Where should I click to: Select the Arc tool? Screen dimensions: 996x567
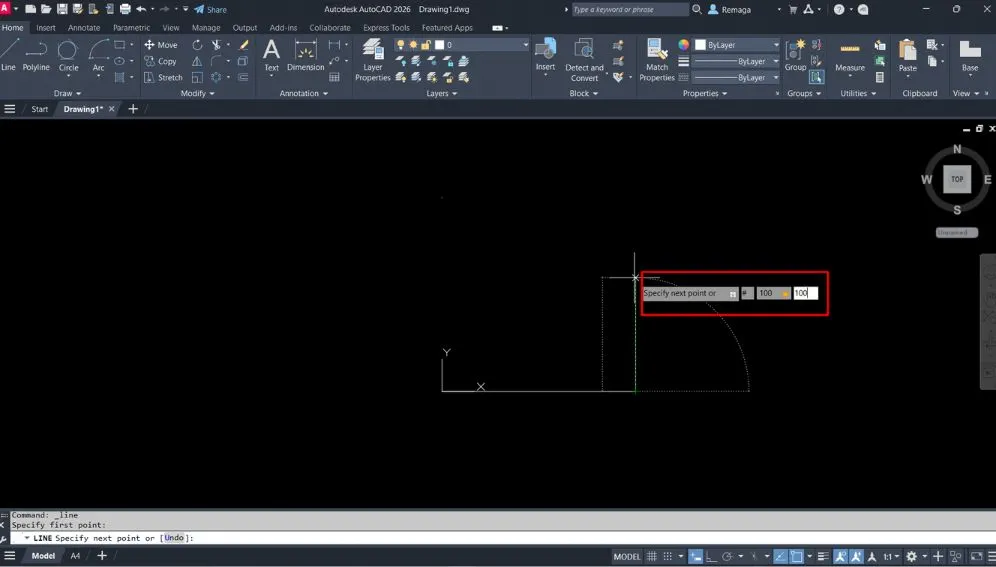coord(98,55)
